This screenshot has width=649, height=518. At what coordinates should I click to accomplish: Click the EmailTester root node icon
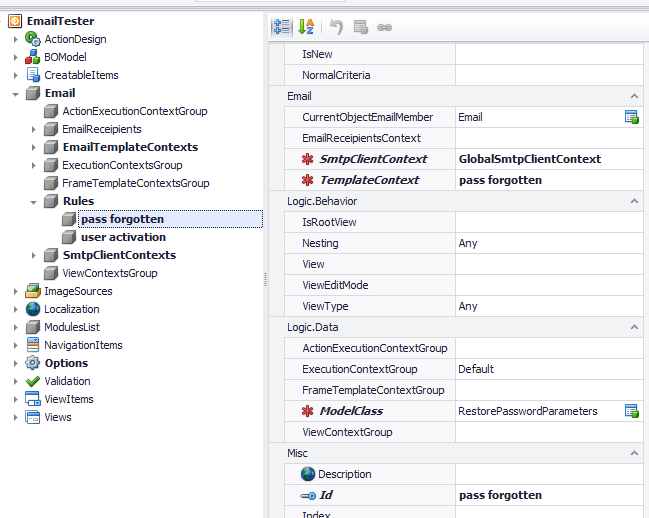(15, 21)
